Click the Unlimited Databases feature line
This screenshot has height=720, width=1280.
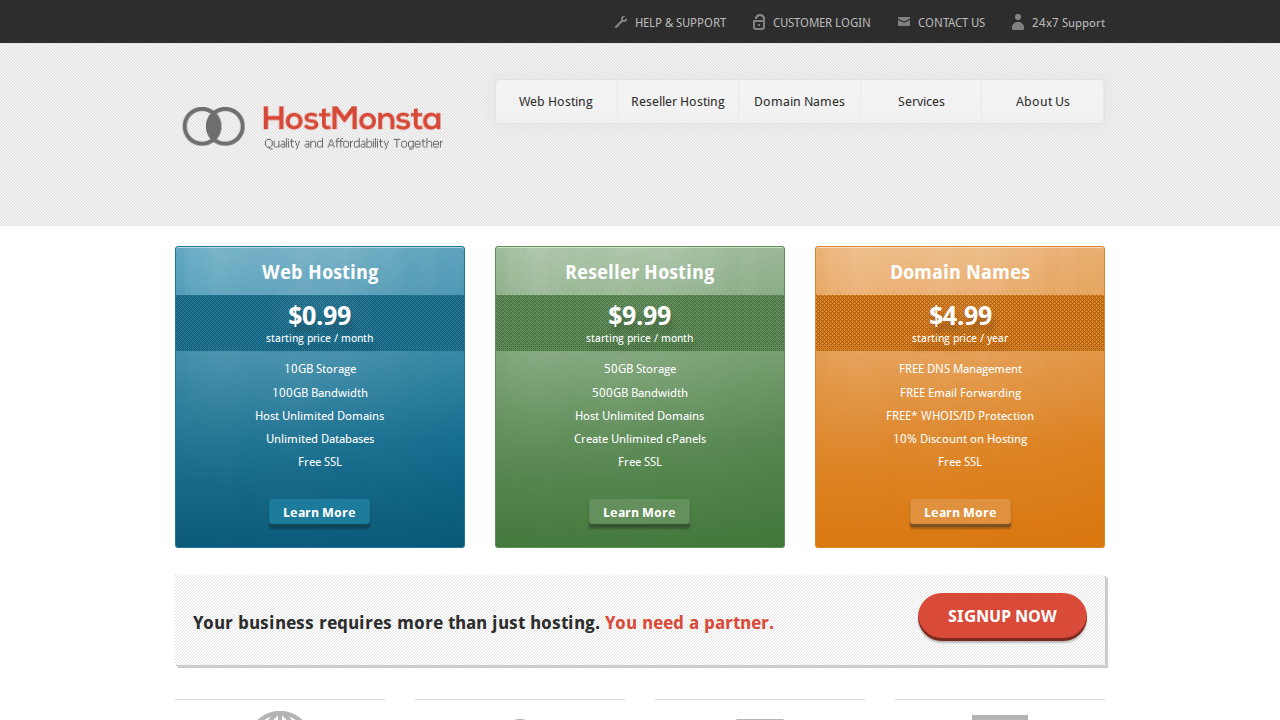(320, 439)
